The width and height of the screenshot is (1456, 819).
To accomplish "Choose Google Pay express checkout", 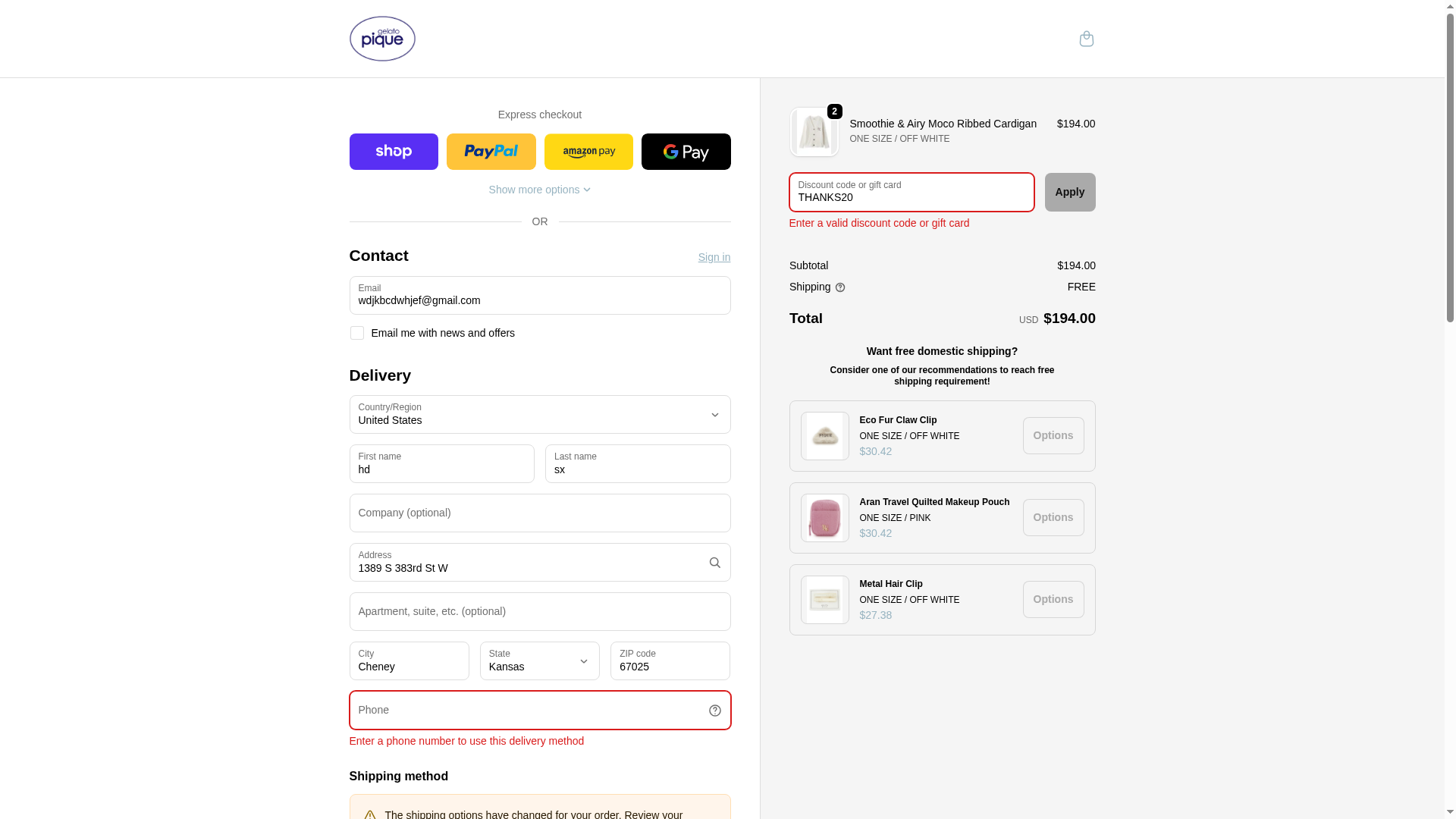I will click(x=686, y=152).
